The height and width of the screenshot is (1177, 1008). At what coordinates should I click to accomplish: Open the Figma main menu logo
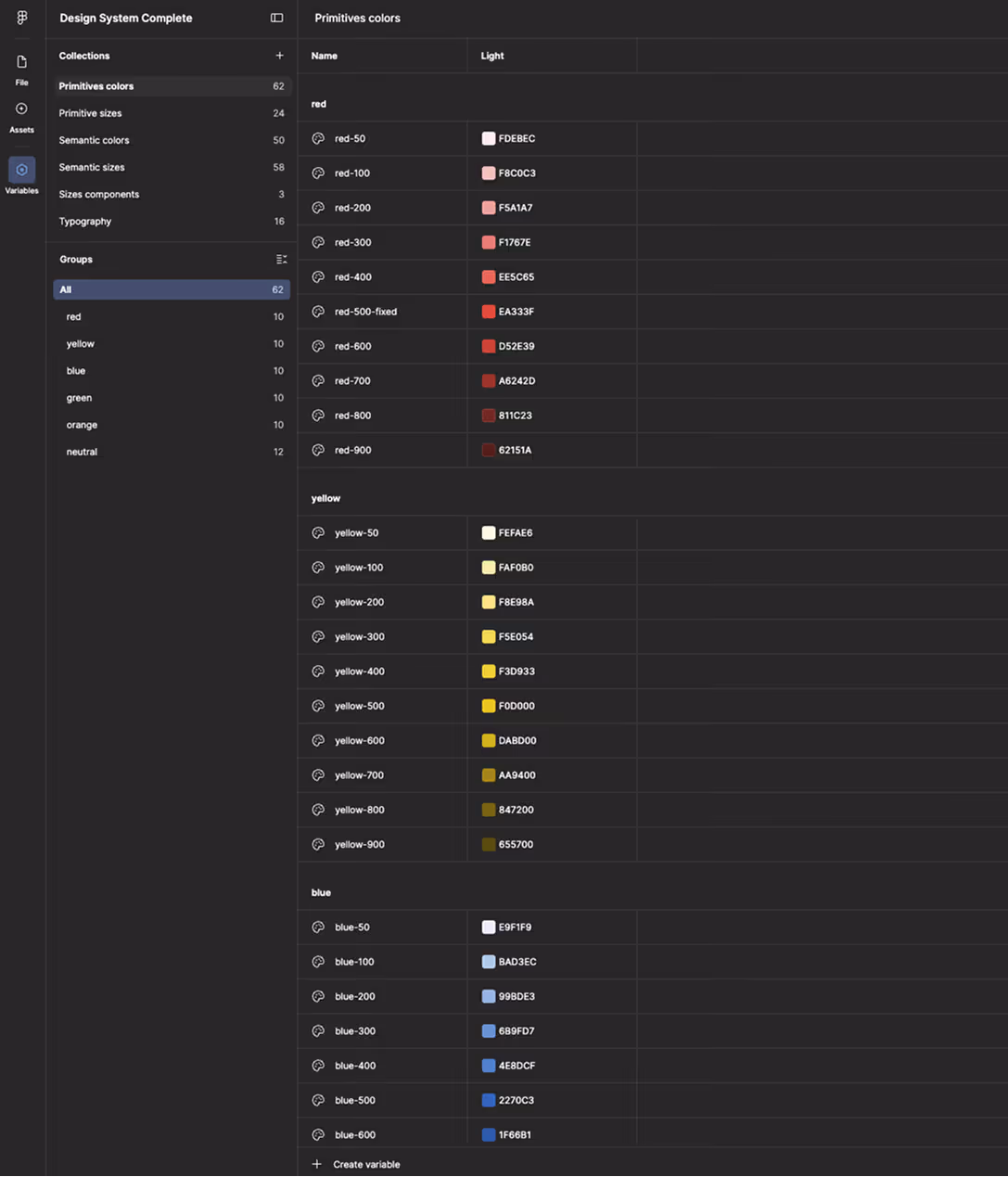click(x=22, y=18)
